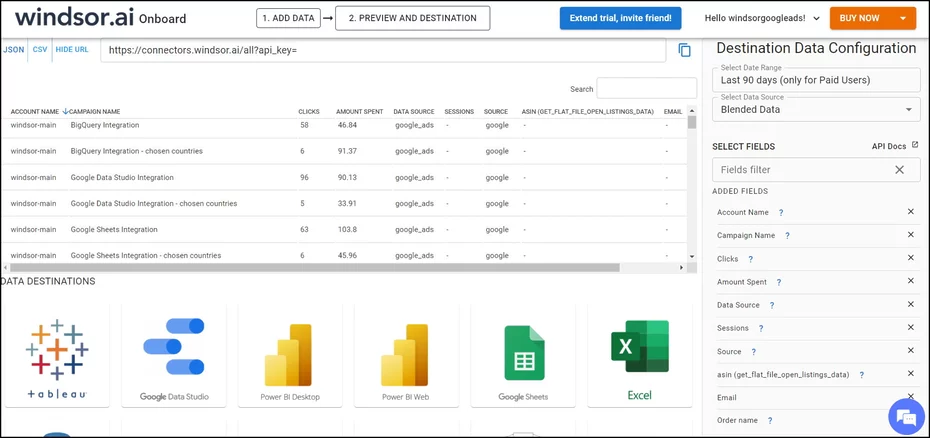Open the Select Data Source dropdown

click(816, 110)
